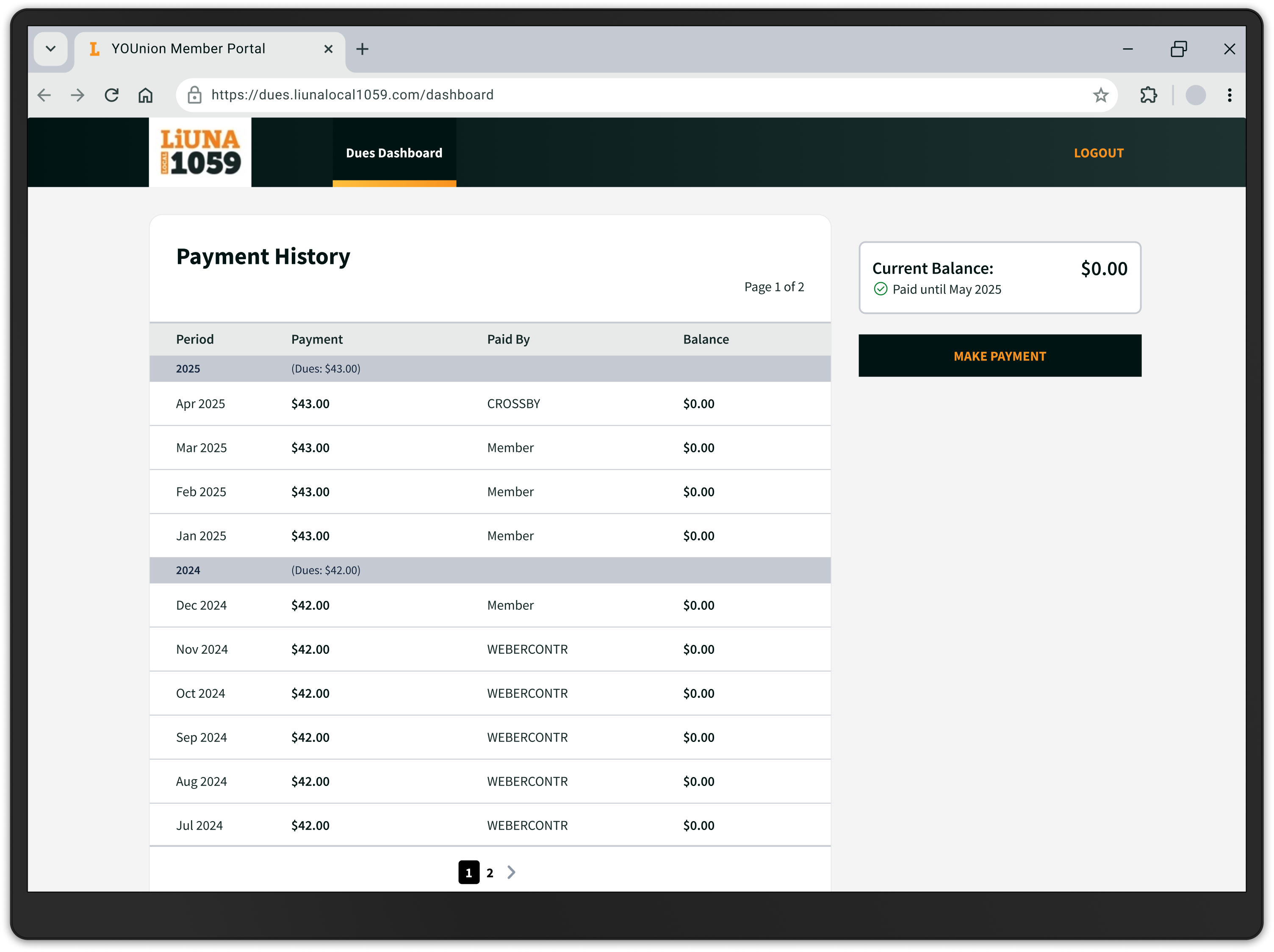Click WEBERCONTR in the Oct 2024 row

(527, 693)
